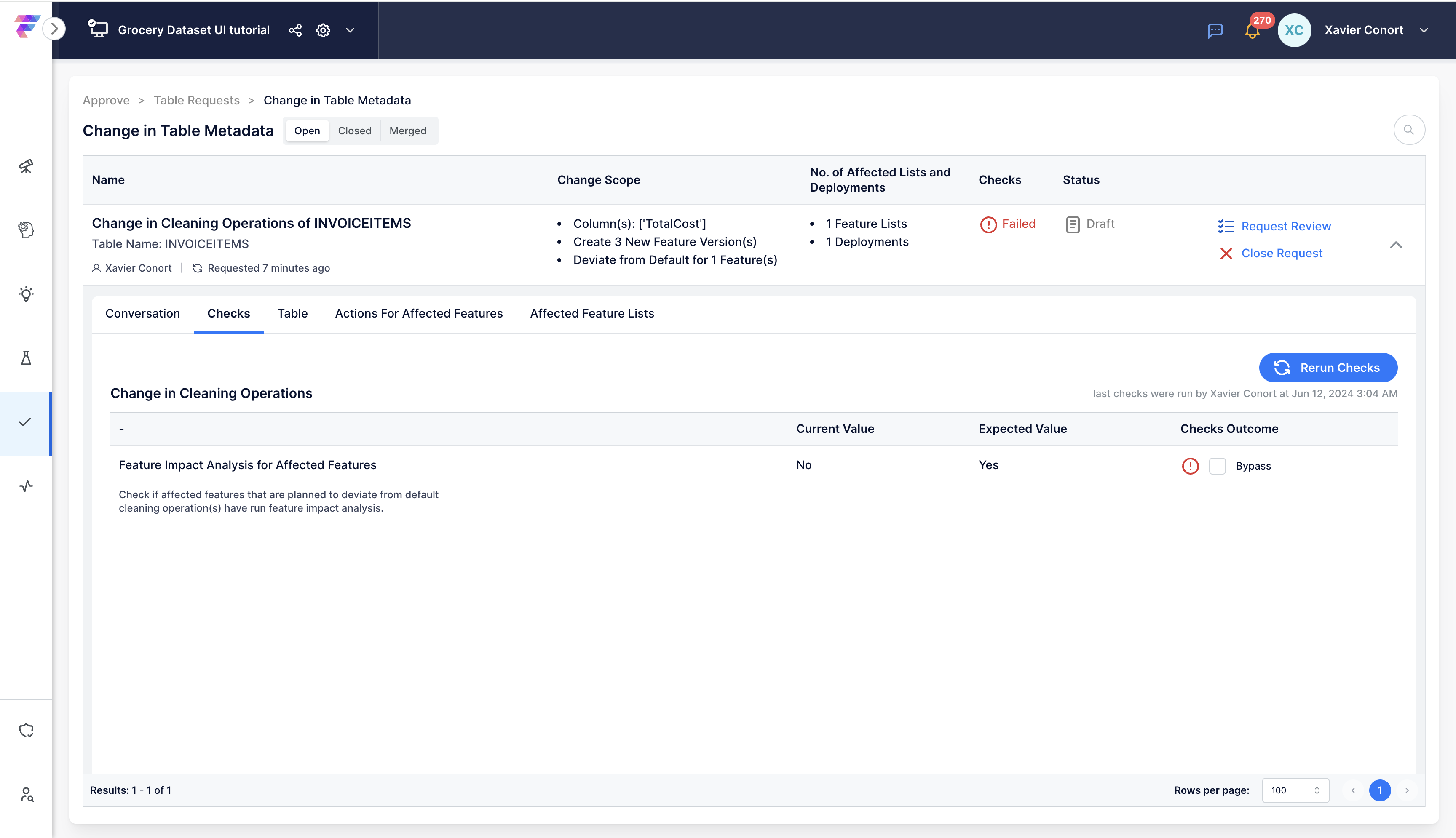Open the flask experiment icon in sidebar
Viewport: 1456px width, 838px height.
pyautogui.click(x=26, y=358)
